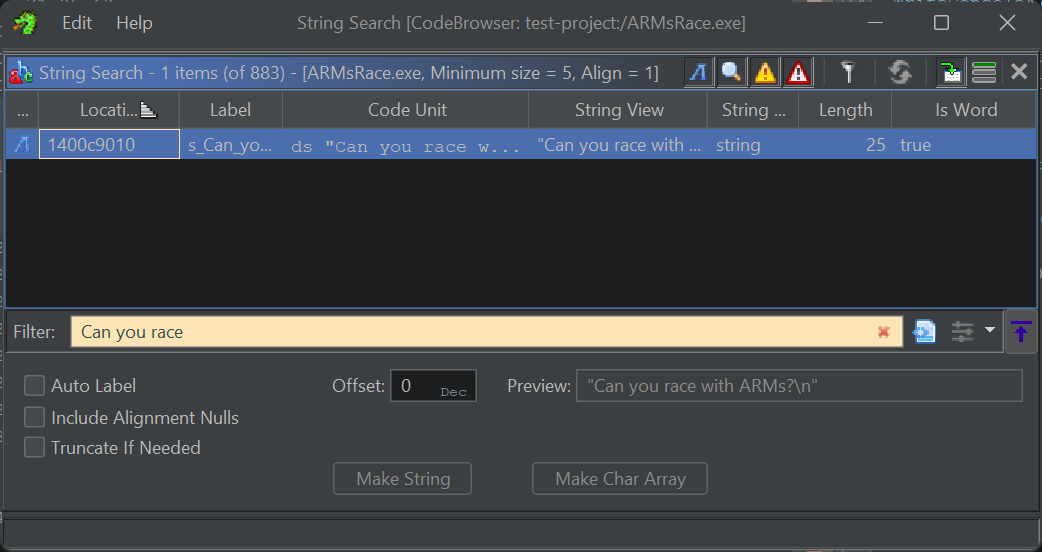Screen dimensions: 1042x552
Task: Toggle the yellow warning triangle icon
Action: coord(765,72)
